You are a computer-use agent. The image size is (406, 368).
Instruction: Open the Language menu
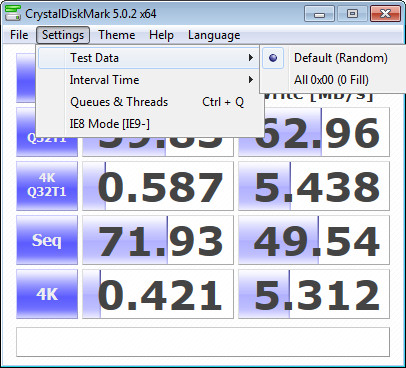pos(214,35)
